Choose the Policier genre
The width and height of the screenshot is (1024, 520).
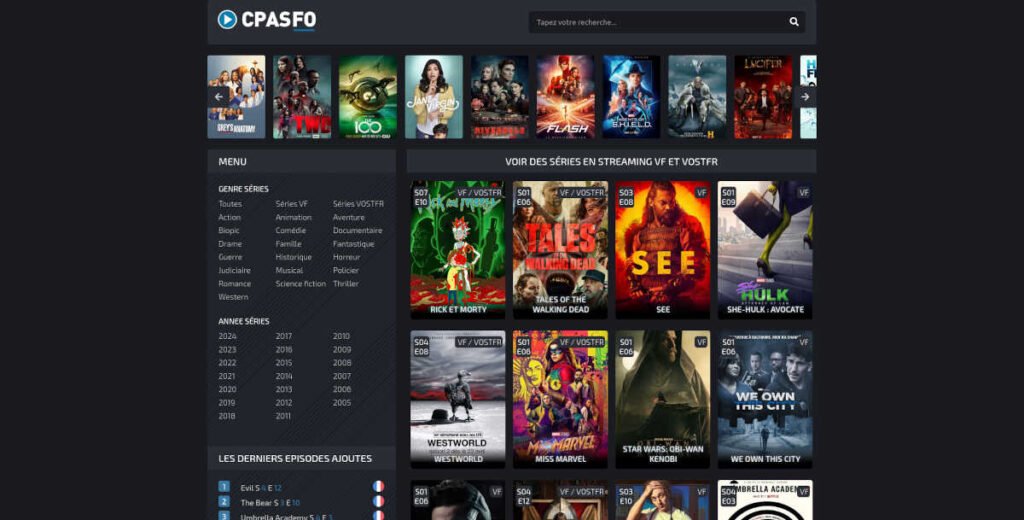click(x=345, y=270)
